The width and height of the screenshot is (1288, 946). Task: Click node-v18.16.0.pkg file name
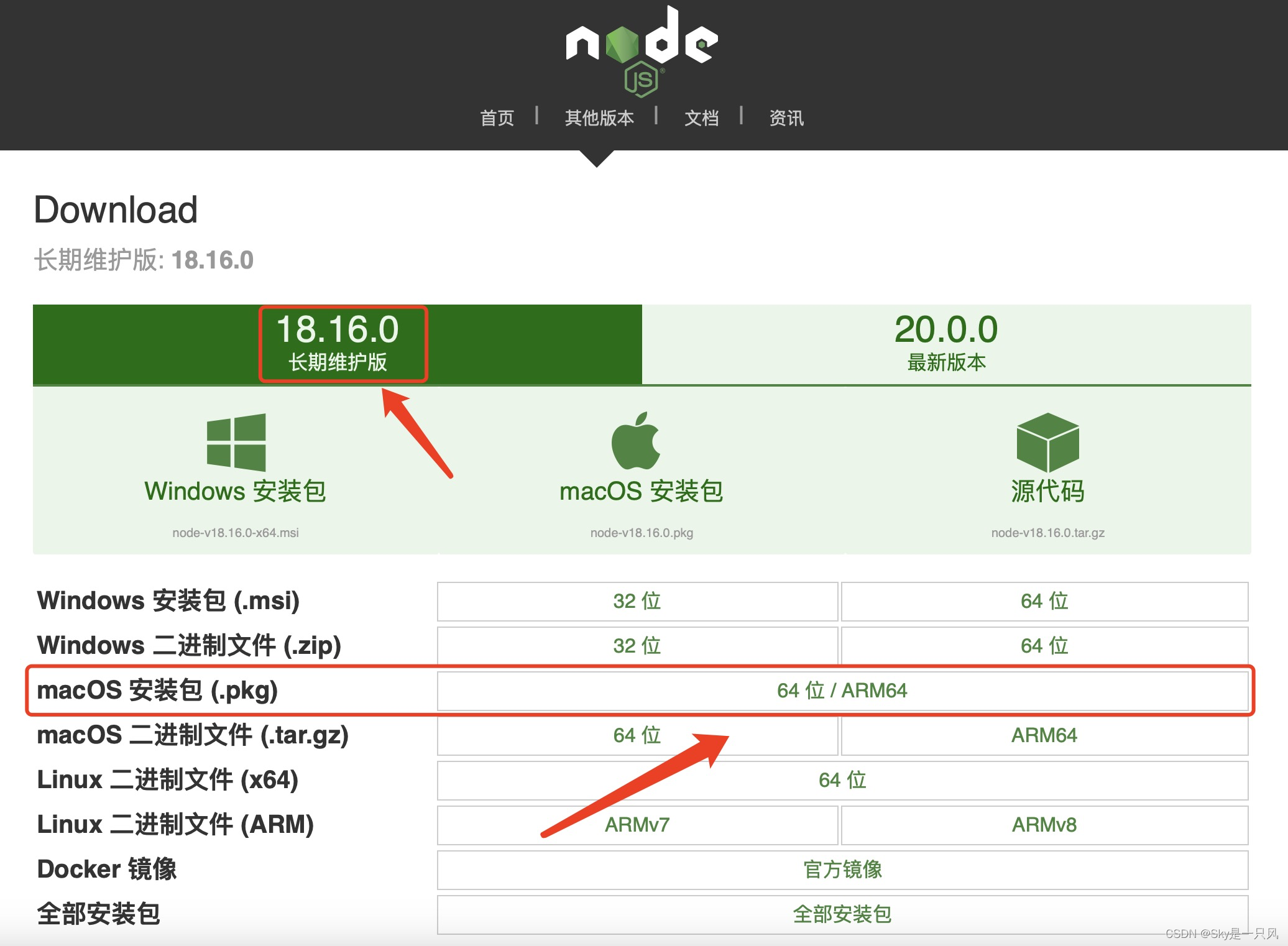click(x=642, y=533)
